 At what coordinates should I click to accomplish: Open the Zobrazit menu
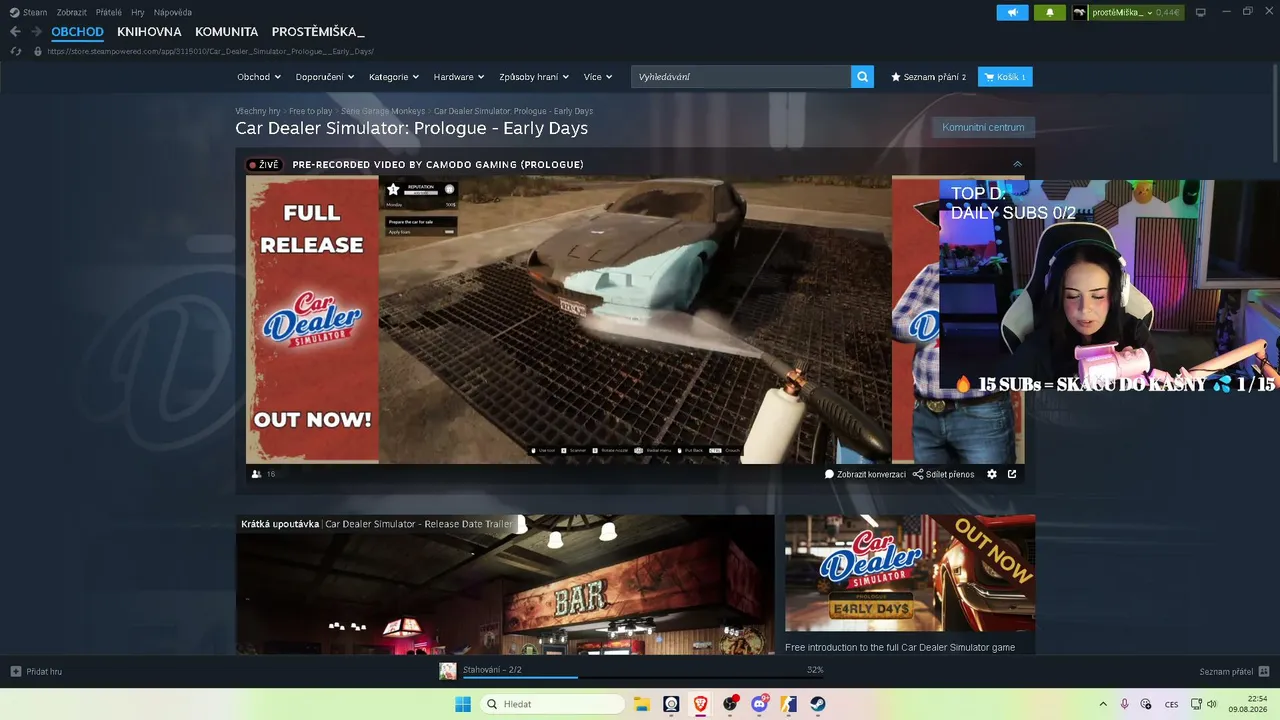[72, 12]
